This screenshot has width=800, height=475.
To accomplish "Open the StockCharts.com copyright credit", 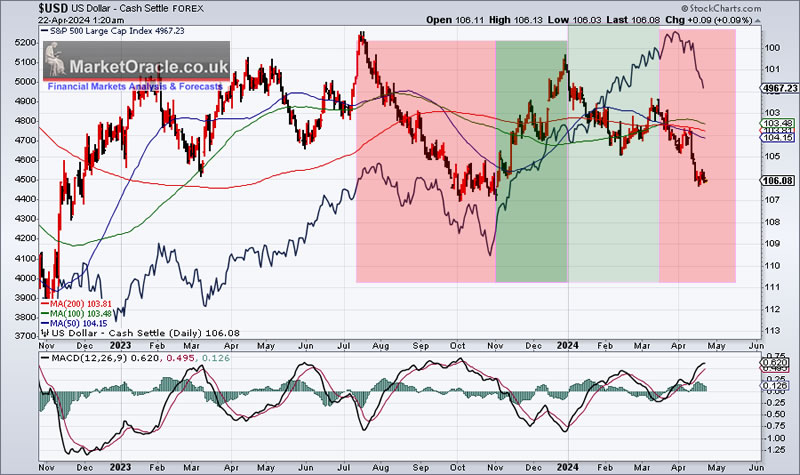I will pyautogui.click(x=721, y=8).
